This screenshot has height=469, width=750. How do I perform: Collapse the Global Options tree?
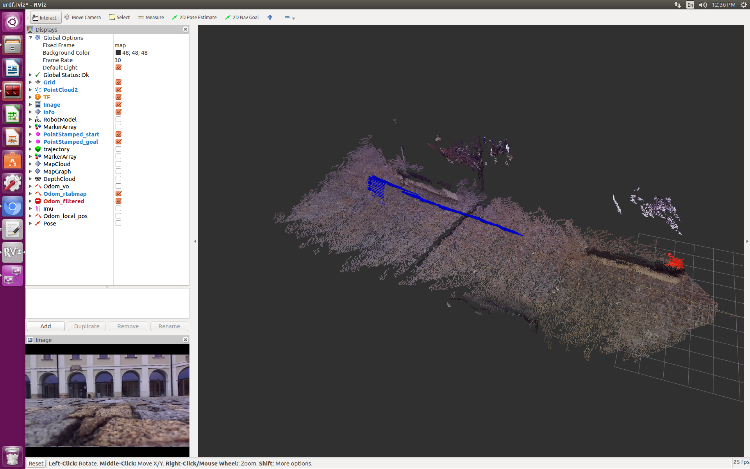click(30, 37)
